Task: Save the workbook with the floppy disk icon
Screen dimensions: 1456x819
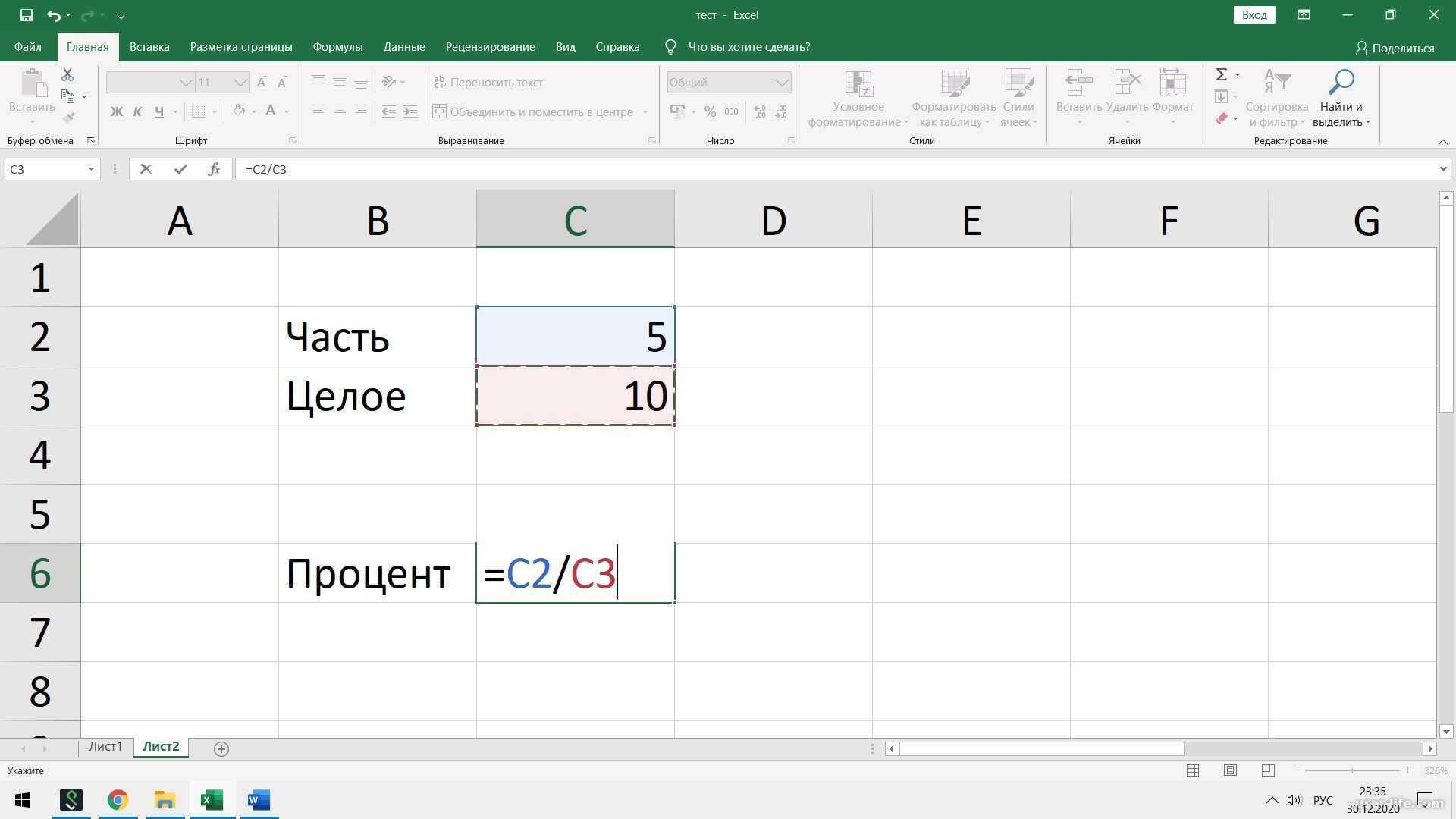Action: 27,14
